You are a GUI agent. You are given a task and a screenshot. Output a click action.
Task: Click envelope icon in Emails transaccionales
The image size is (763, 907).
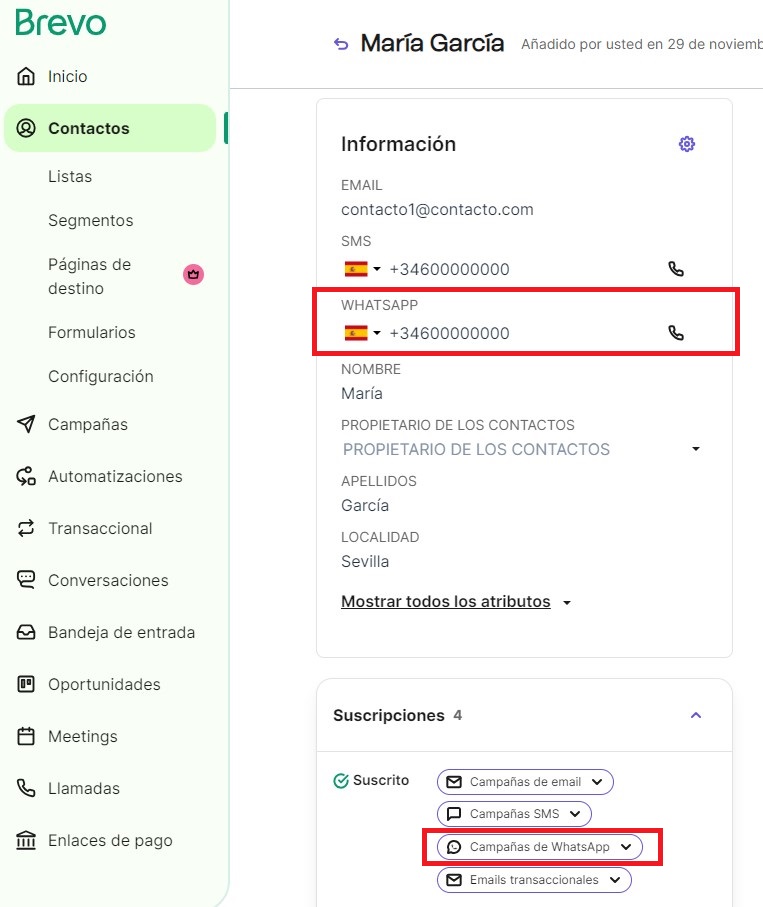coord(455,880)
